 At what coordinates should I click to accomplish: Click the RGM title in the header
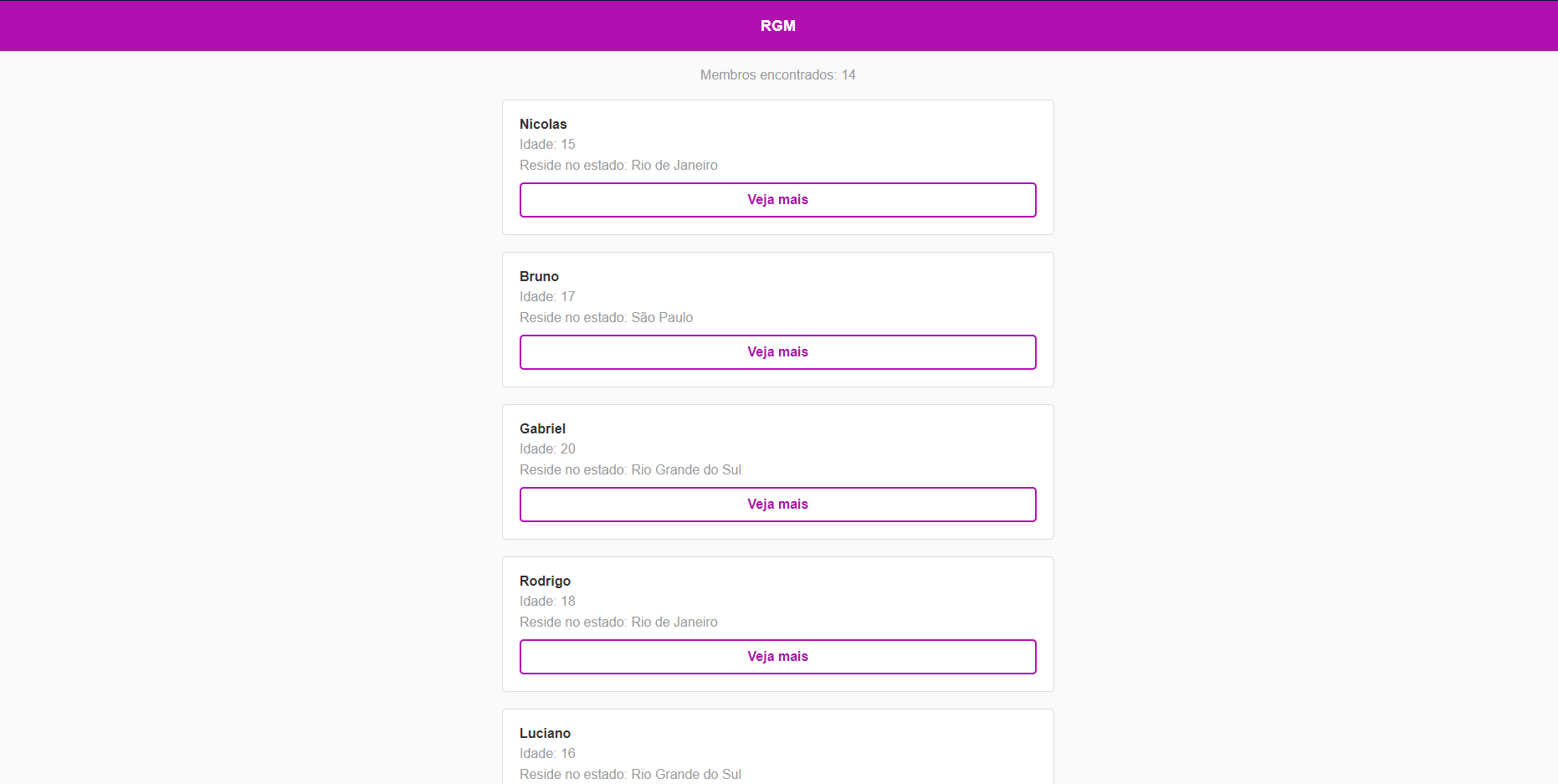(x=777, y=25)
